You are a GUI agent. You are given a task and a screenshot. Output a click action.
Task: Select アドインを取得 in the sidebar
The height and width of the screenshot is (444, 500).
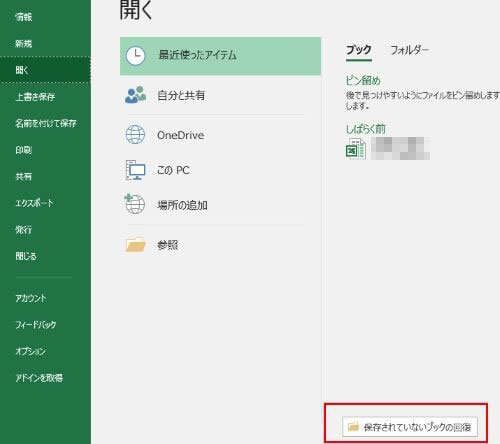click(39, 378)
